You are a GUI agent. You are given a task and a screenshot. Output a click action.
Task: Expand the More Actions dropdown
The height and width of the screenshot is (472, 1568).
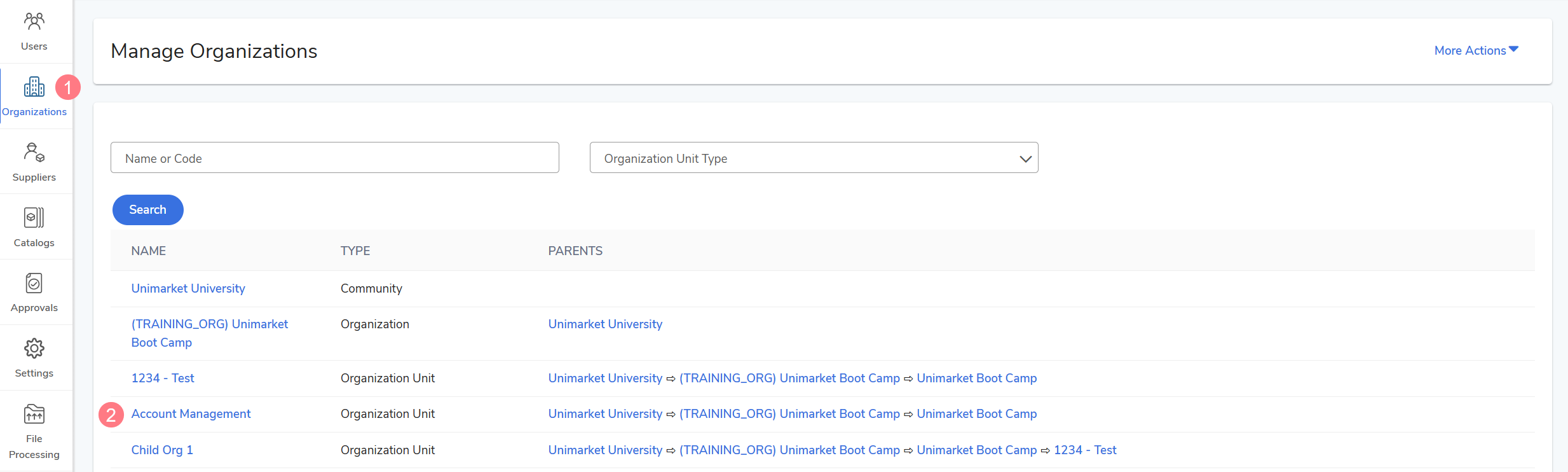[x=1476, y=50]
